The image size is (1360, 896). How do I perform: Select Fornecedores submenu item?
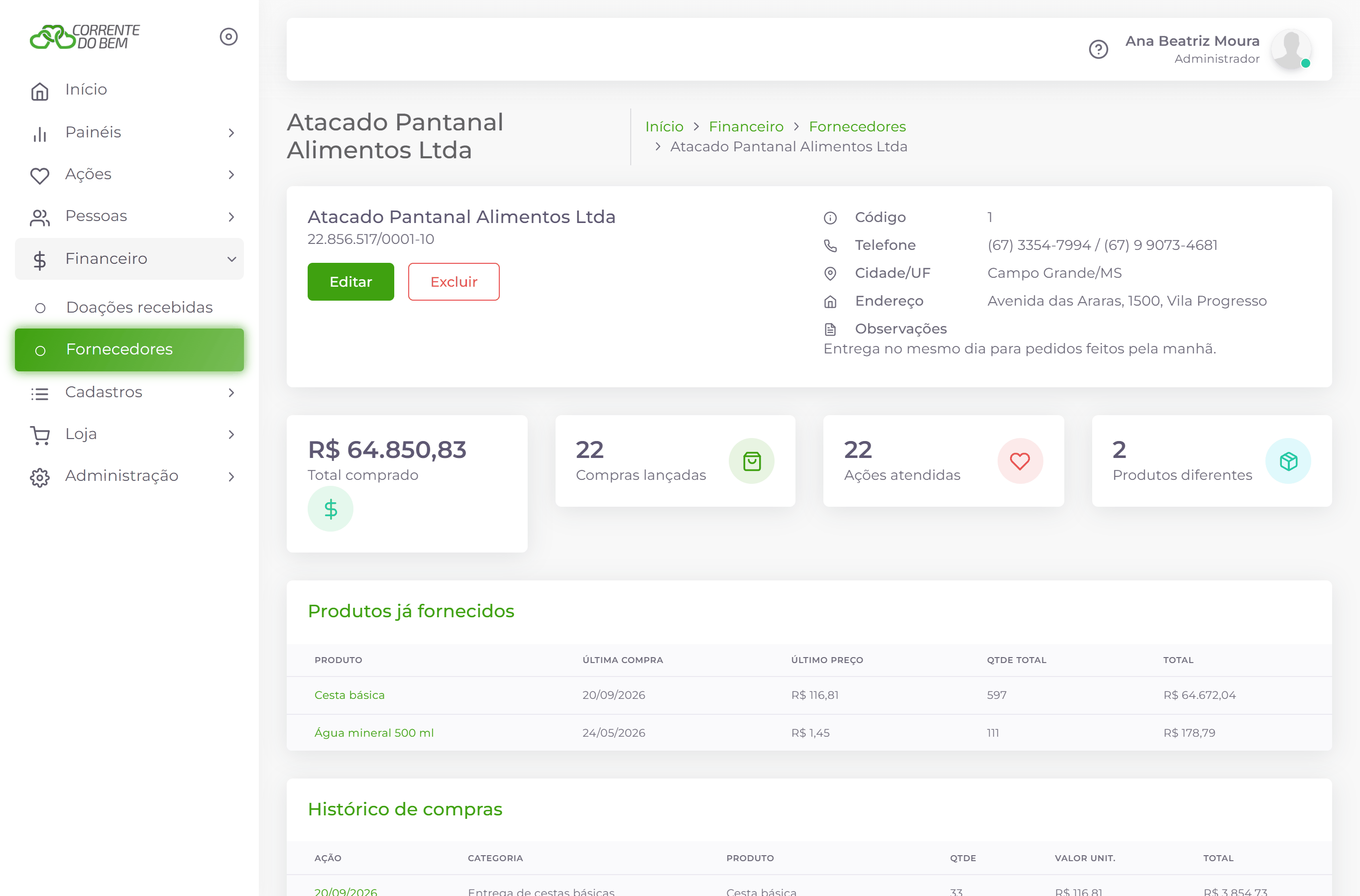129,350
